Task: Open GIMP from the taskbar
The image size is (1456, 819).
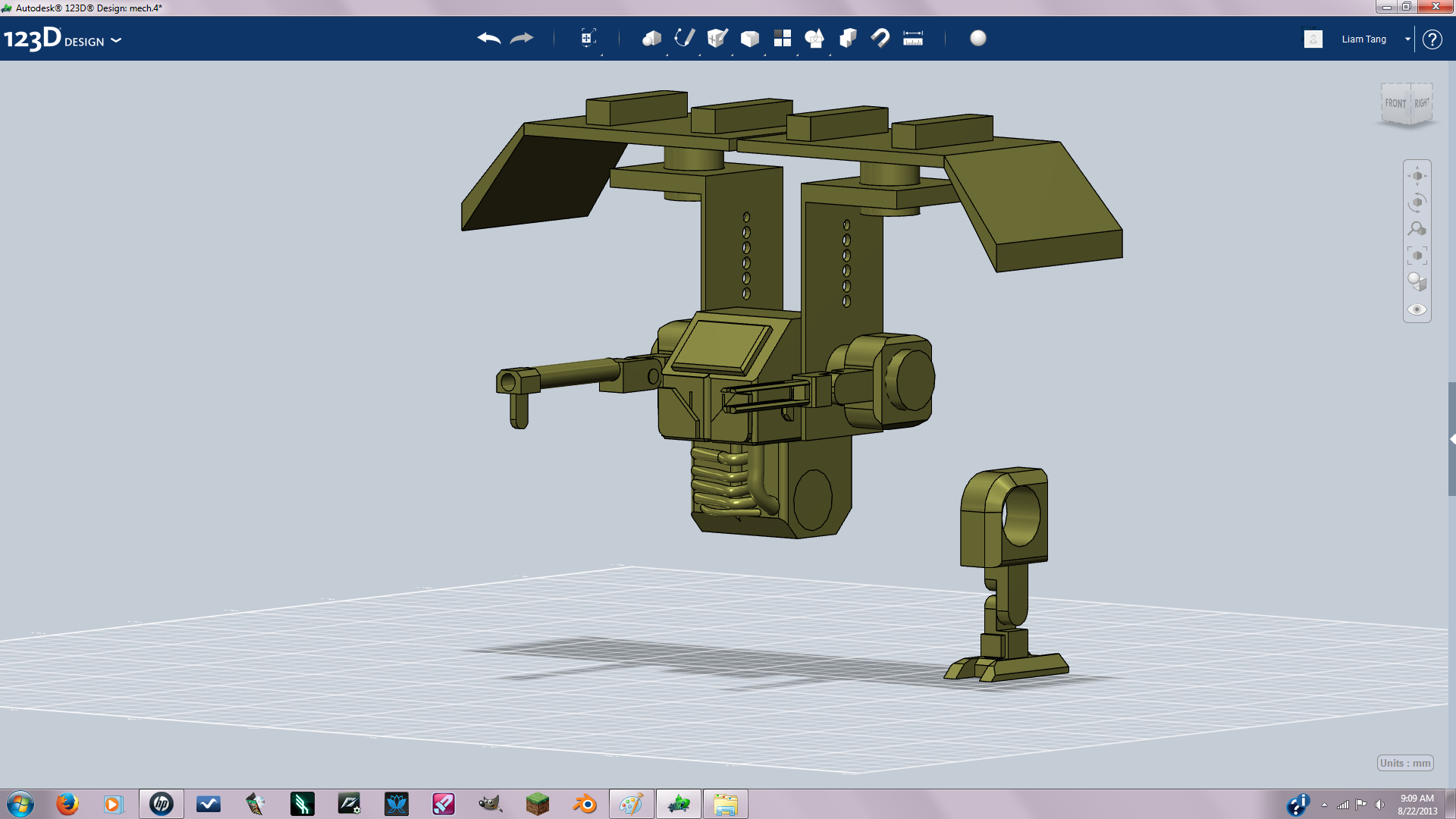Action: (491, 804)
